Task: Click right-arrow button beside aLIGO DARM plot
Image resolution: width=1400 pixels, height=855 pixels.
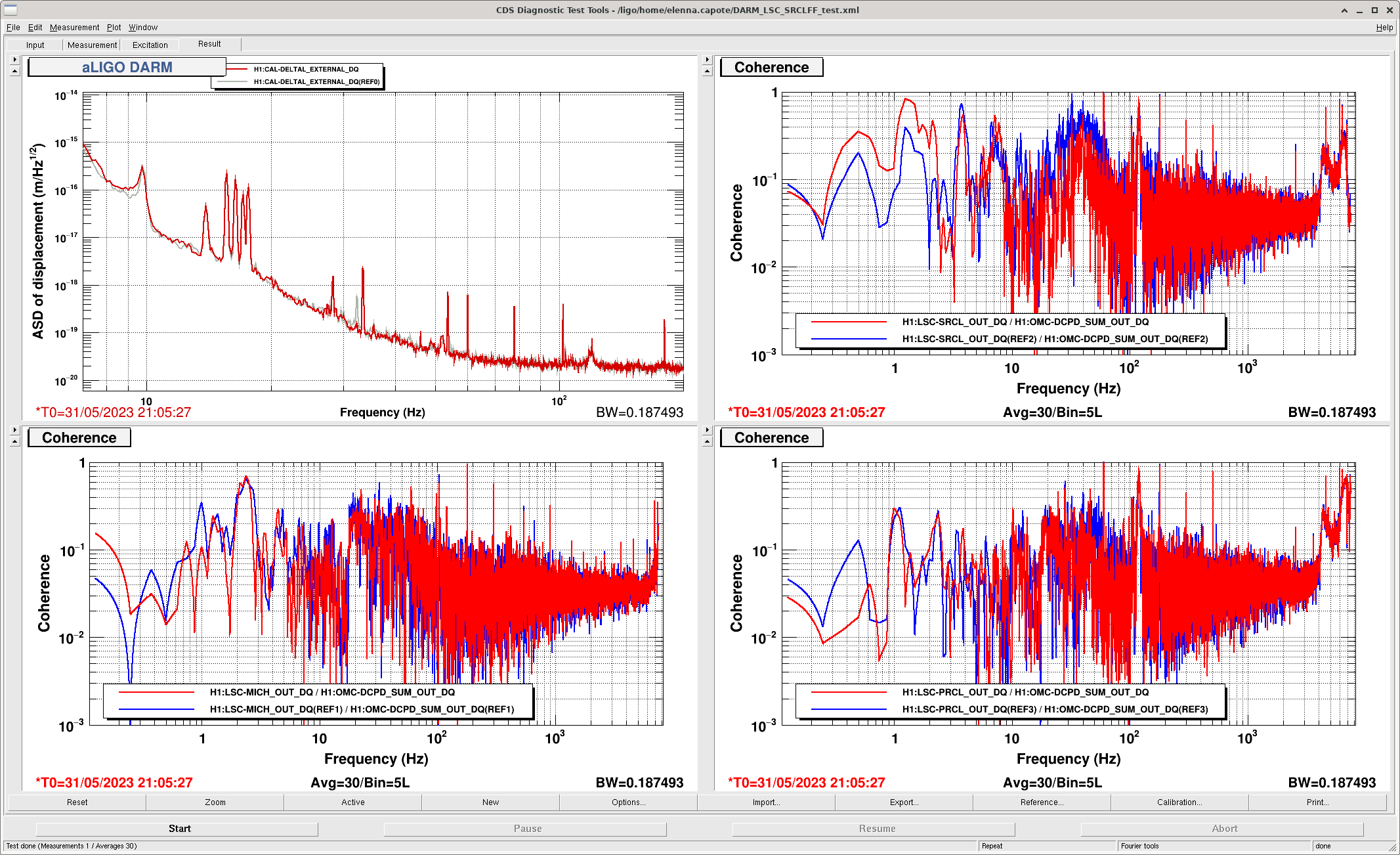Action: click(14, 60)
